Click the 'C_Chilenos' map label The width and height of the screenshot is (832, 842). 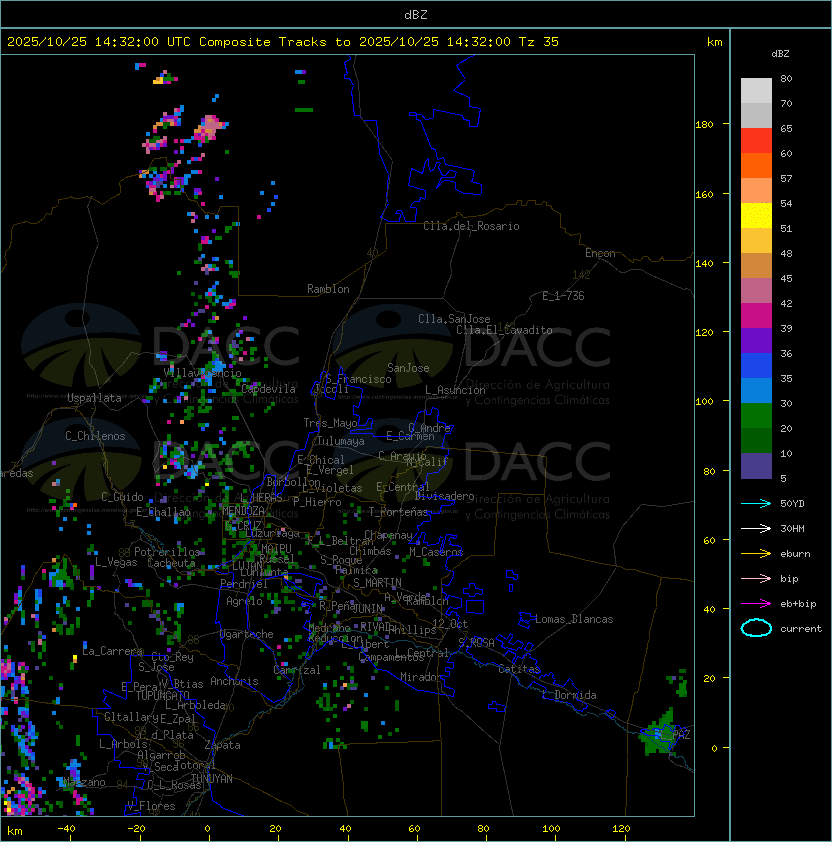[x=95, y=436]
